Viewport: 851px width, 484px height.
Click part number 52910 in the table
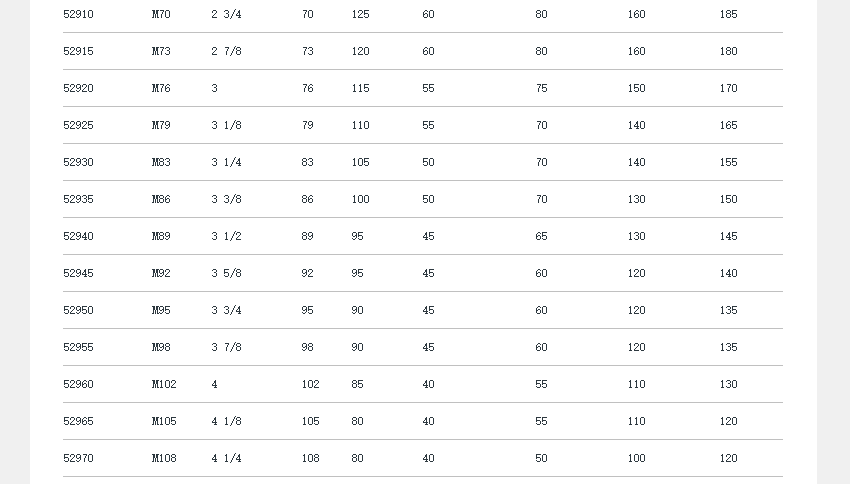pos(78,15)
